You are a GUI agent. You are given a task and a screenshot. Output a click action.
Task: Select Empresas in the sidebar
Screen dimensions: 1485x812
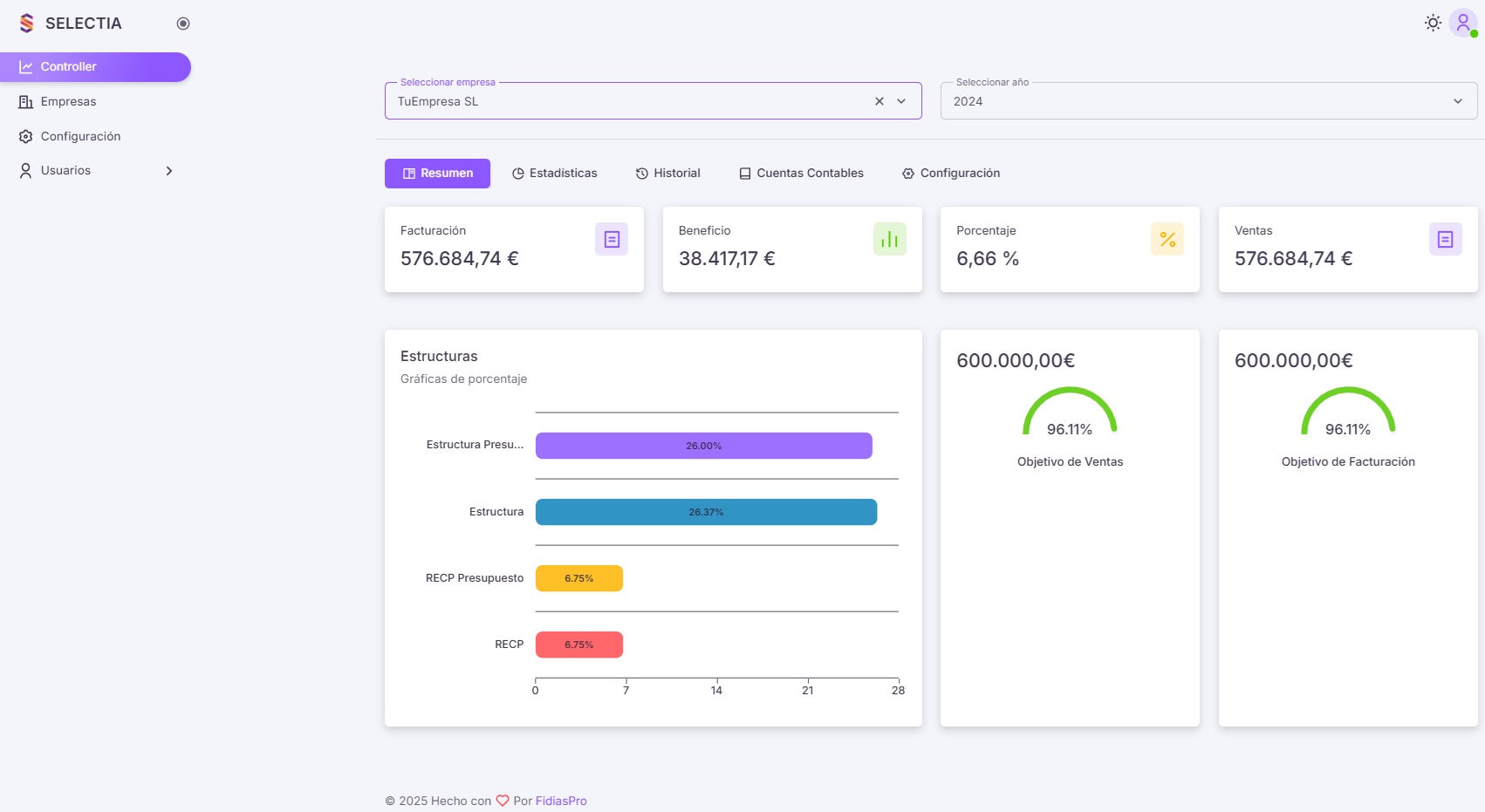click(x=68, y=102)
